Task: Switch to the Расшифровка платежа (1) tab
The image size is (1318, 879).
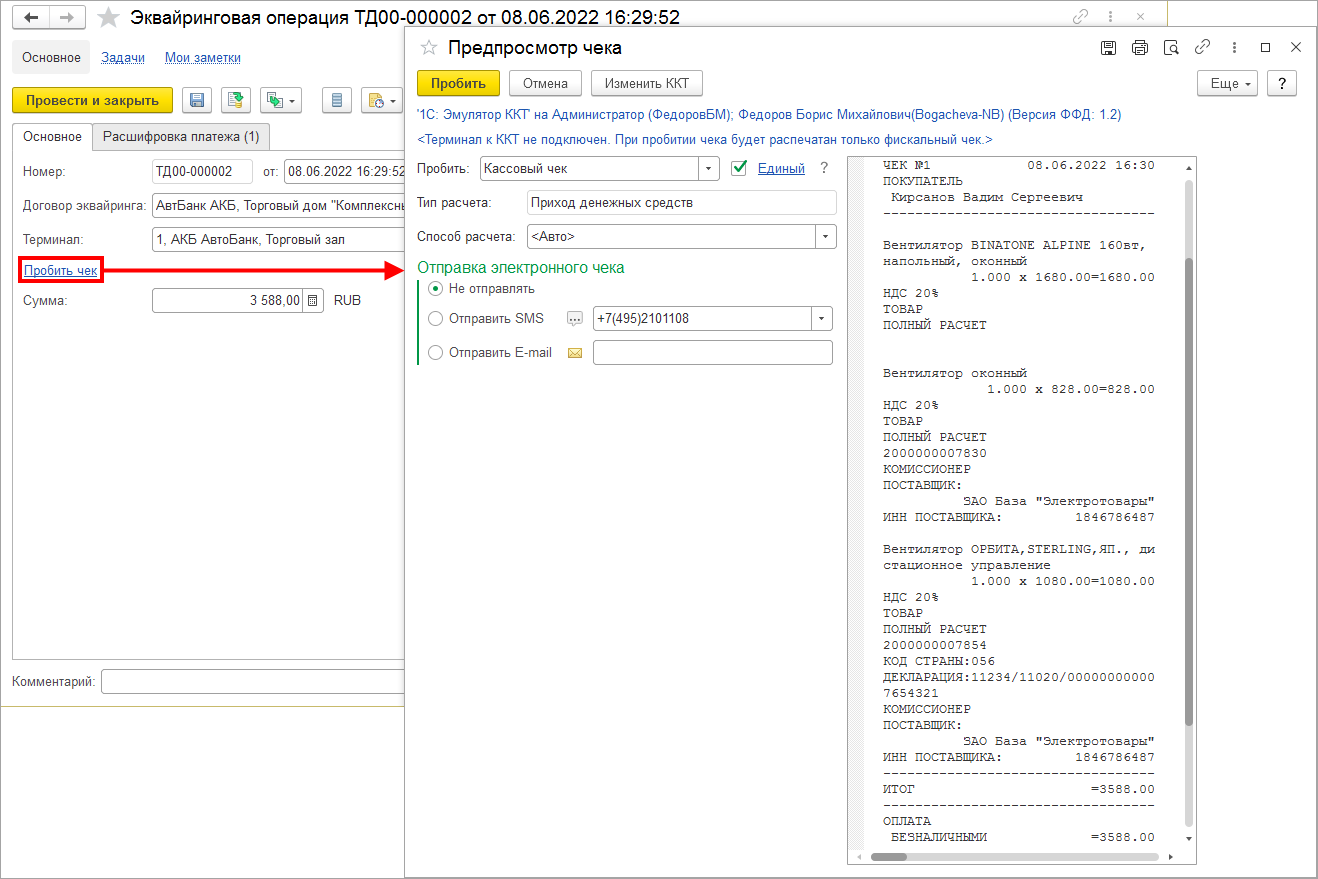Action: point(181,137)
